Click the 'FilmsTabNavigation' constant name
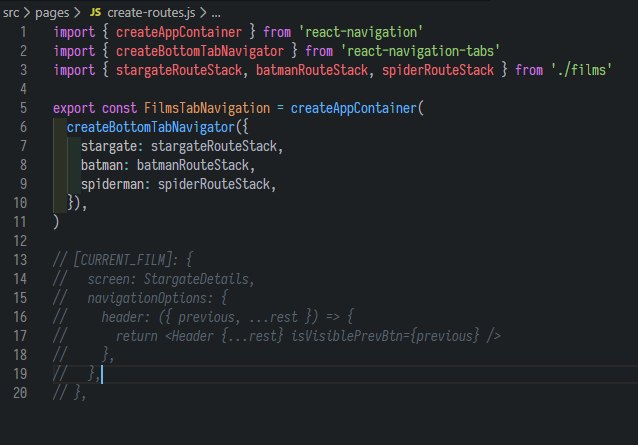The image size is (638, 445). [x=207, y=108]
